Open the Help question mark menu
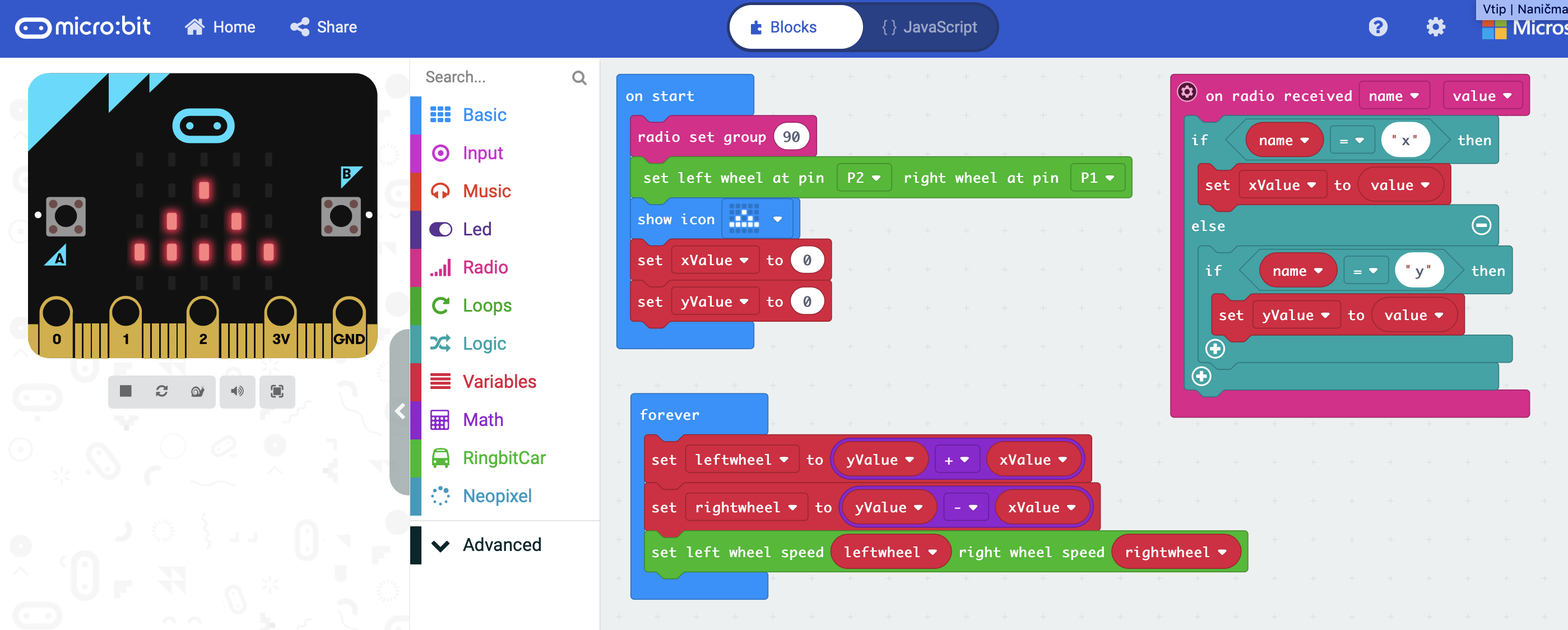Screen dimensions: 1568x630 click(x=1377, y=27)
